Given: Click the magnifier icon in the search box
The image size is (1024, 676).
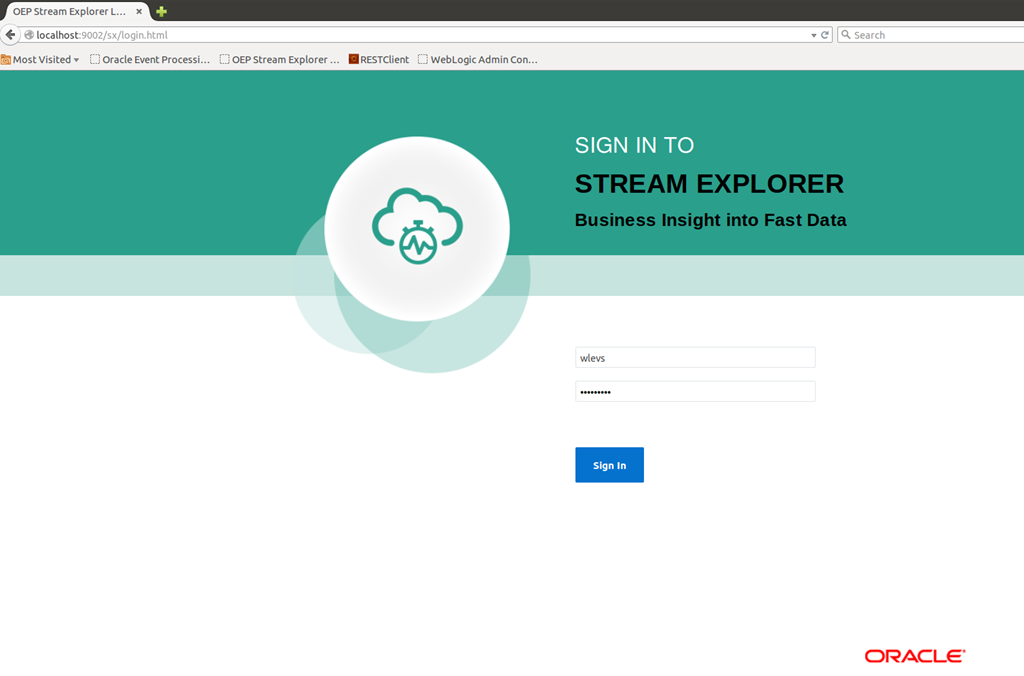Looking at the screenshot, I should pyautogui.click(x=846, y=35).
